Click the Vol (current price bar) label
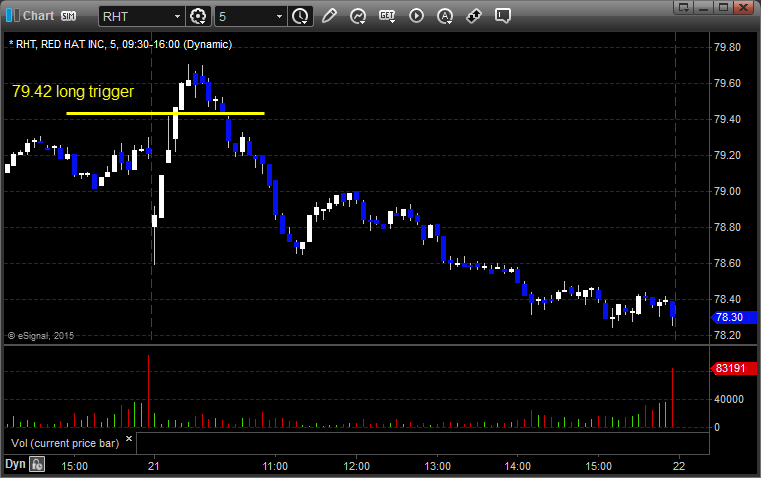Image resolution: width=761 pixels, height=478 pixels. coord(65,443)
